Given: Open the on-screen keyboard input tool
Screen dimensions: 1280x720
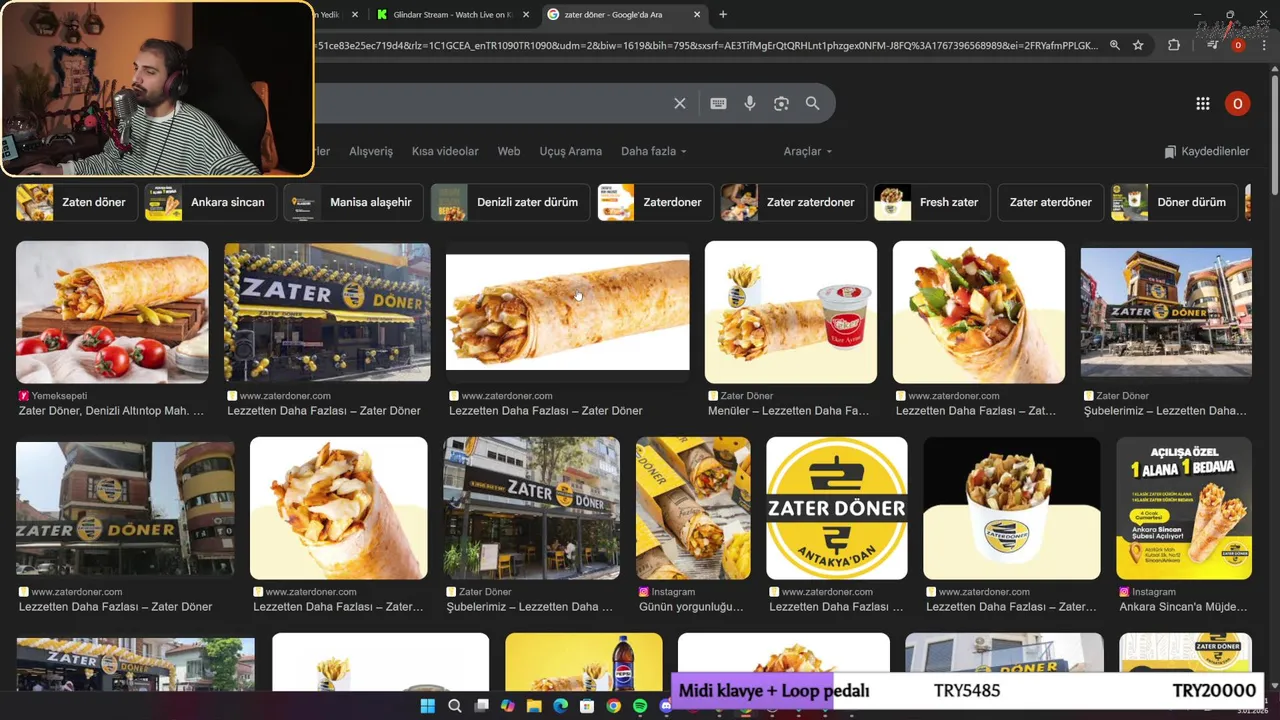Looking at the screenshot, I should (x=718, y=103).
